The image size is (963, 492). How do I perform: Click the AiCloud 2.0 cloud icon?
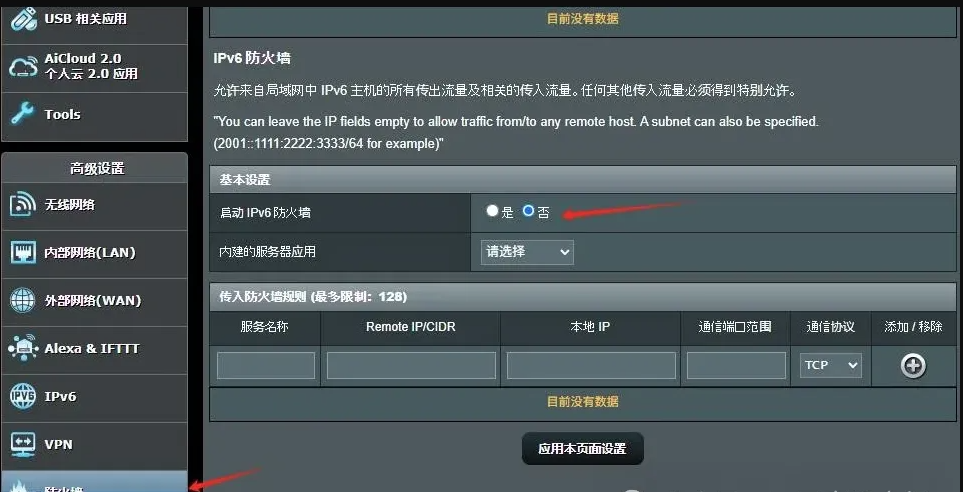23,66
